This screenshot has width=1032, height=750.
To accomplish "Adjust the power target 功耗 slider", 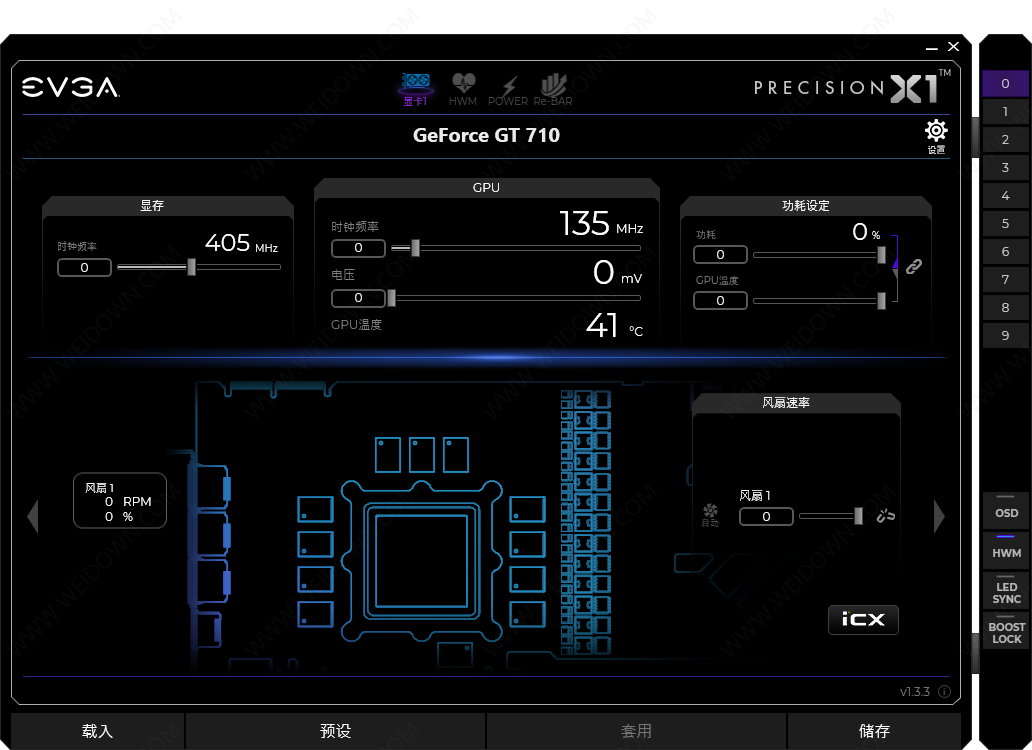I will (x=819, y=255).
